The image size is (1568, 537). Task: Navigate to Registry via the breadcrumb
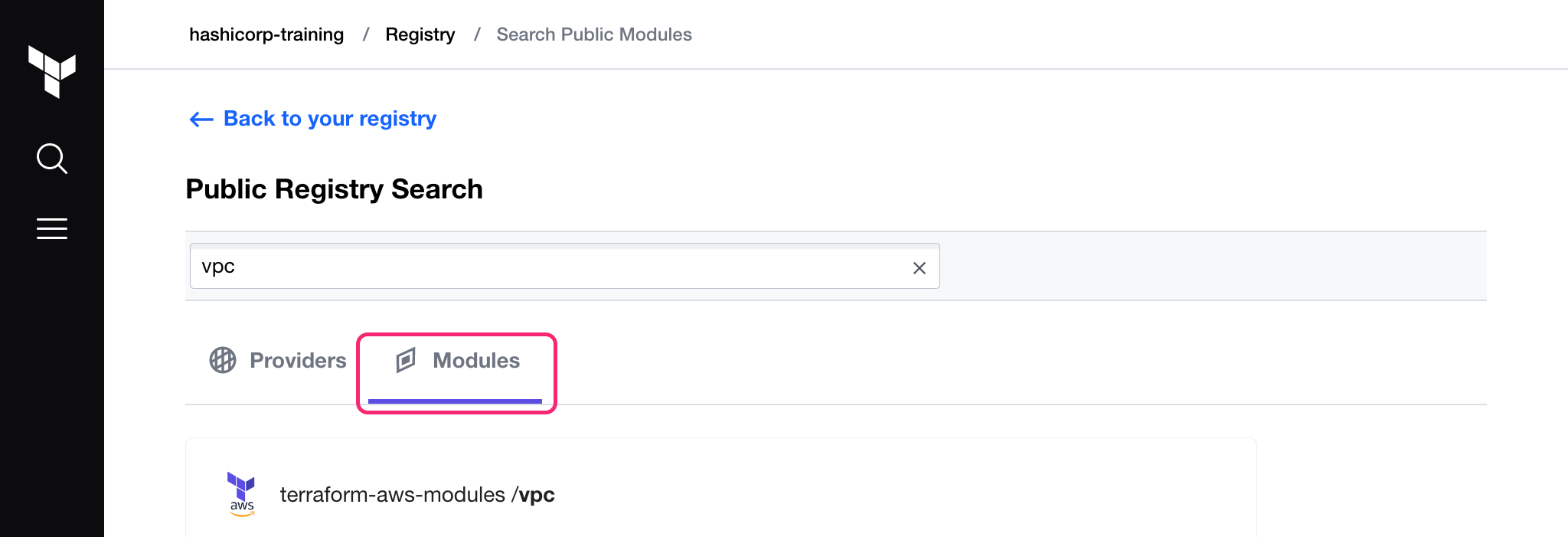coord(420,34)
